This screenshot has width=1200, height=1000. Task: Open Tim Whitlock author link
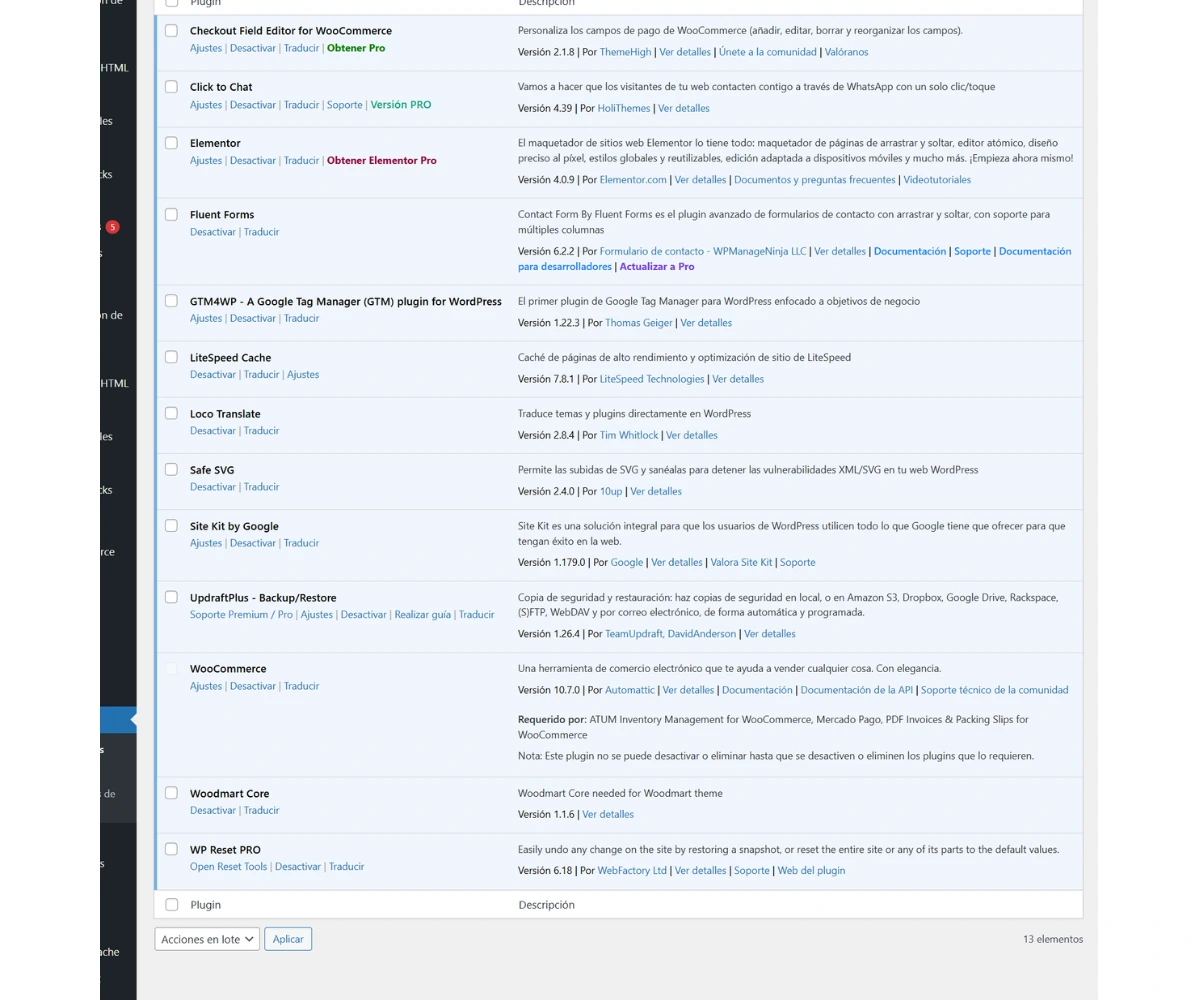629,435
